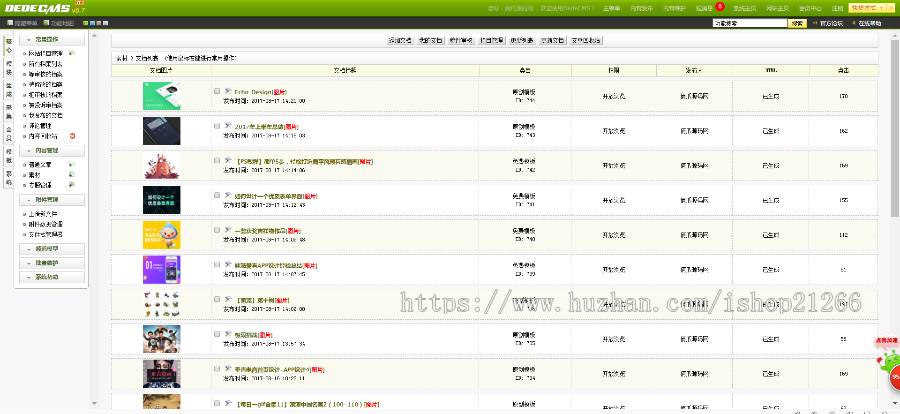
Task: Collapse the 常用操作 sidebar section
Action: click(52, 40)
